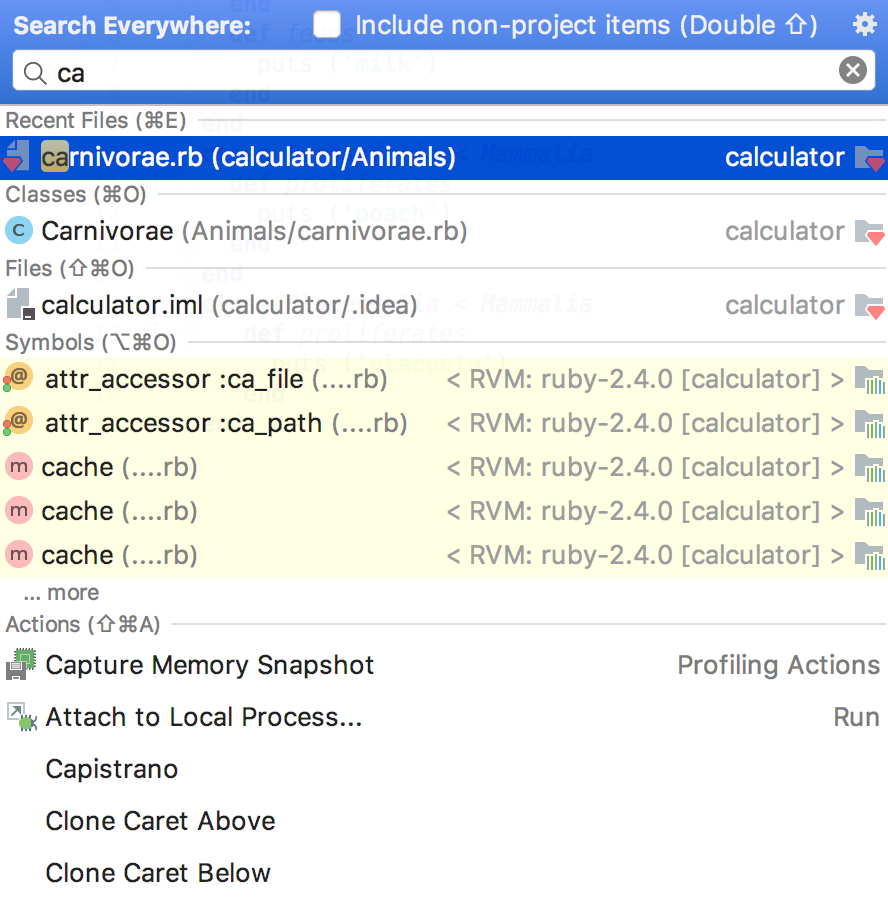Screen dimensions: 888x906
Task: Click the ca_file attribute icon
Action: pyautogui.click(x=19, y=379)
